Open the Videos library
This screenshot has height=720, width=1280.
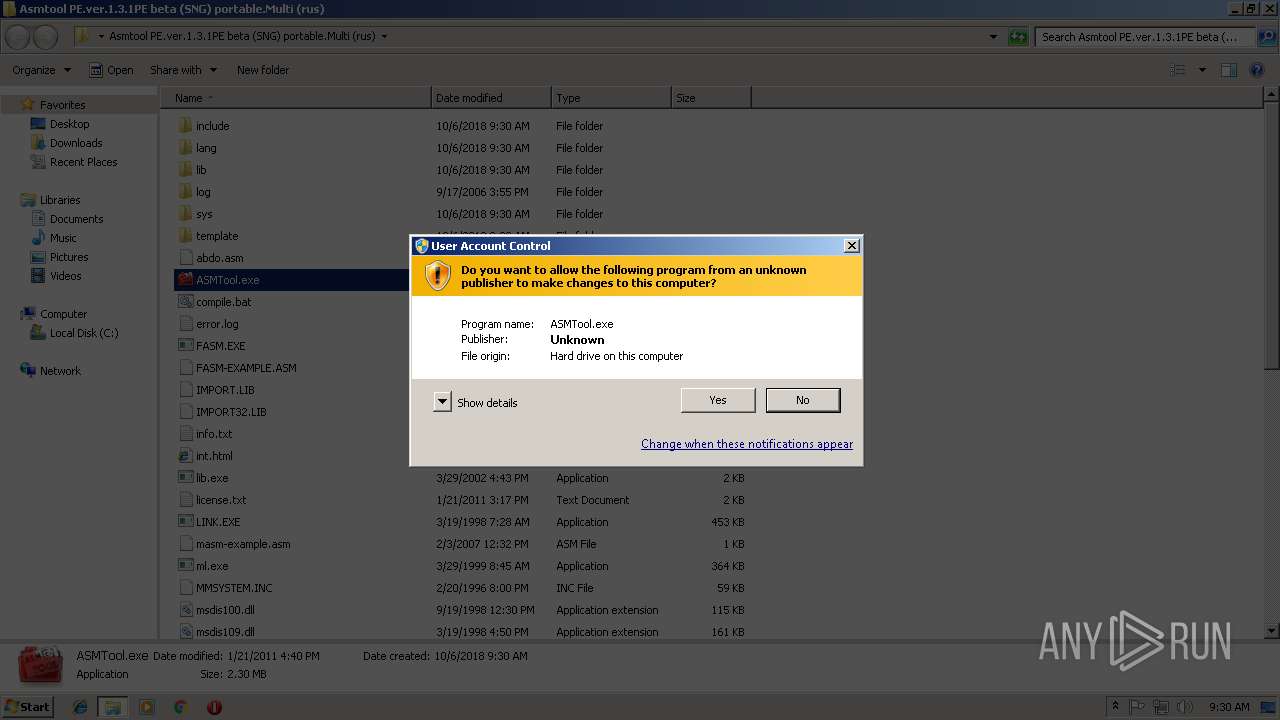click(x=65, y=276)
